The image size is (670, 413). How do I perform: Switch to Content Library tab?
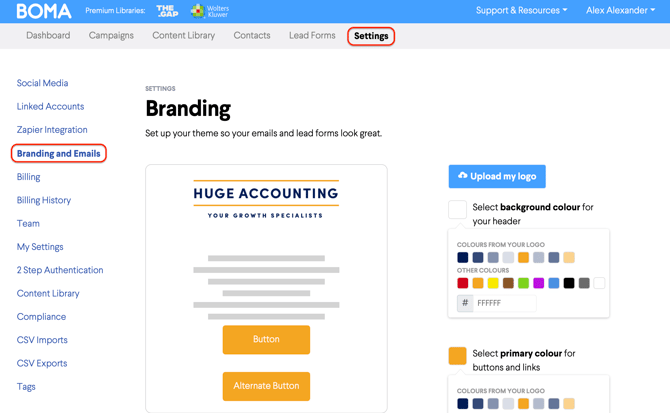183,36
